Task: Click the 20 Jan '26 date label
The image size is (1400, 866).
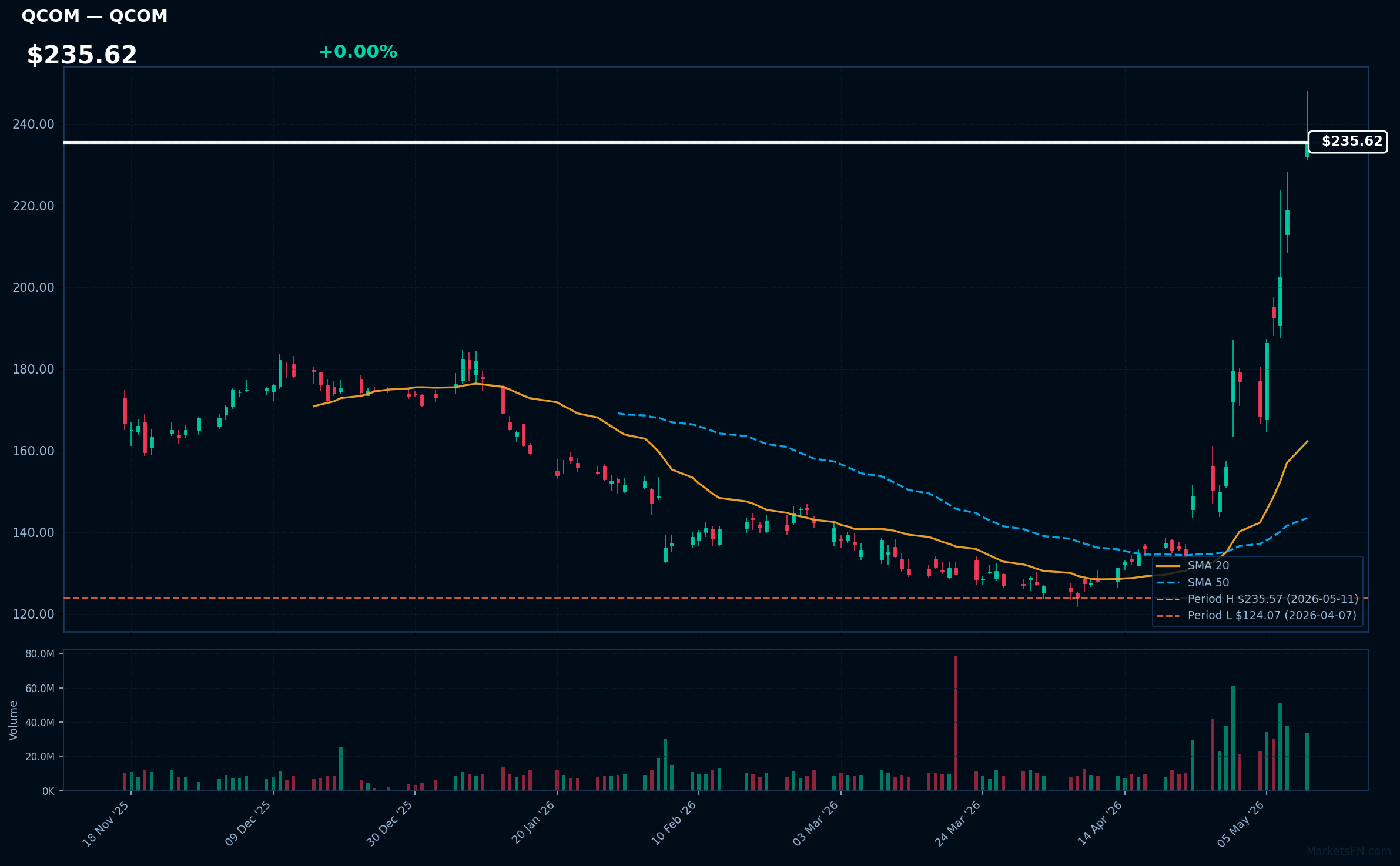Action: (532, 823)
